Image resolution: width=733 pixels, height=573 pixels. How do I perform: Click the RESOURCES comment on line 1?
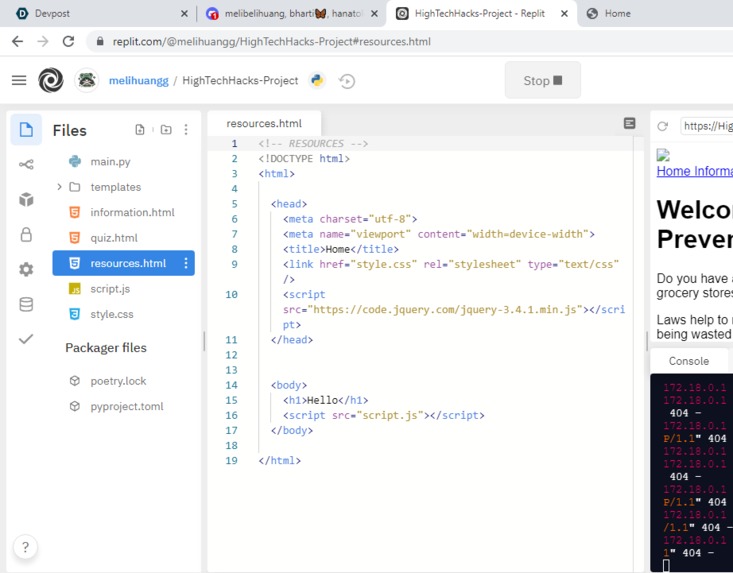pyautogui.click(x=313, y=143)
